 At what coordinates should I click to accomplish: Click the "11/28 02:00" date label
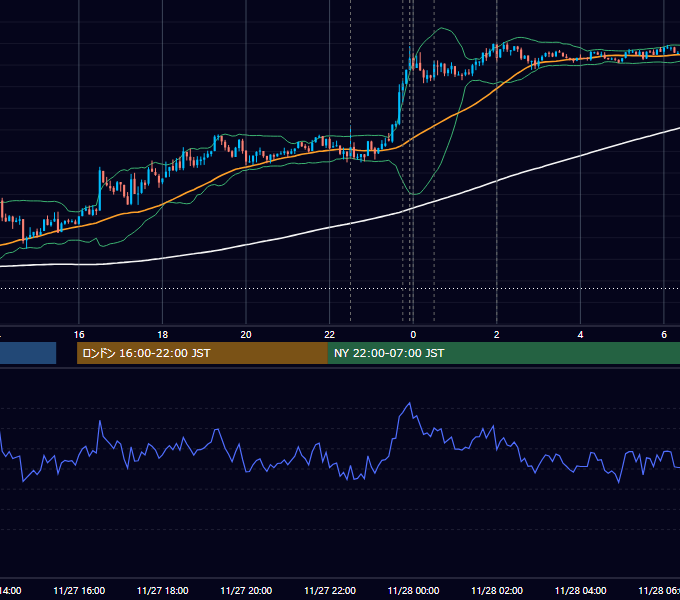point(497,590)
